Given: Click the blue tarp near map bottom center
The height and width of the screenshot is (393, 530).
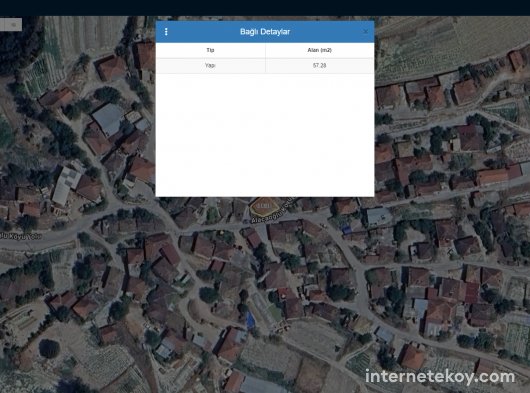Looking at the screenshot, I should [x=250, y=320].
